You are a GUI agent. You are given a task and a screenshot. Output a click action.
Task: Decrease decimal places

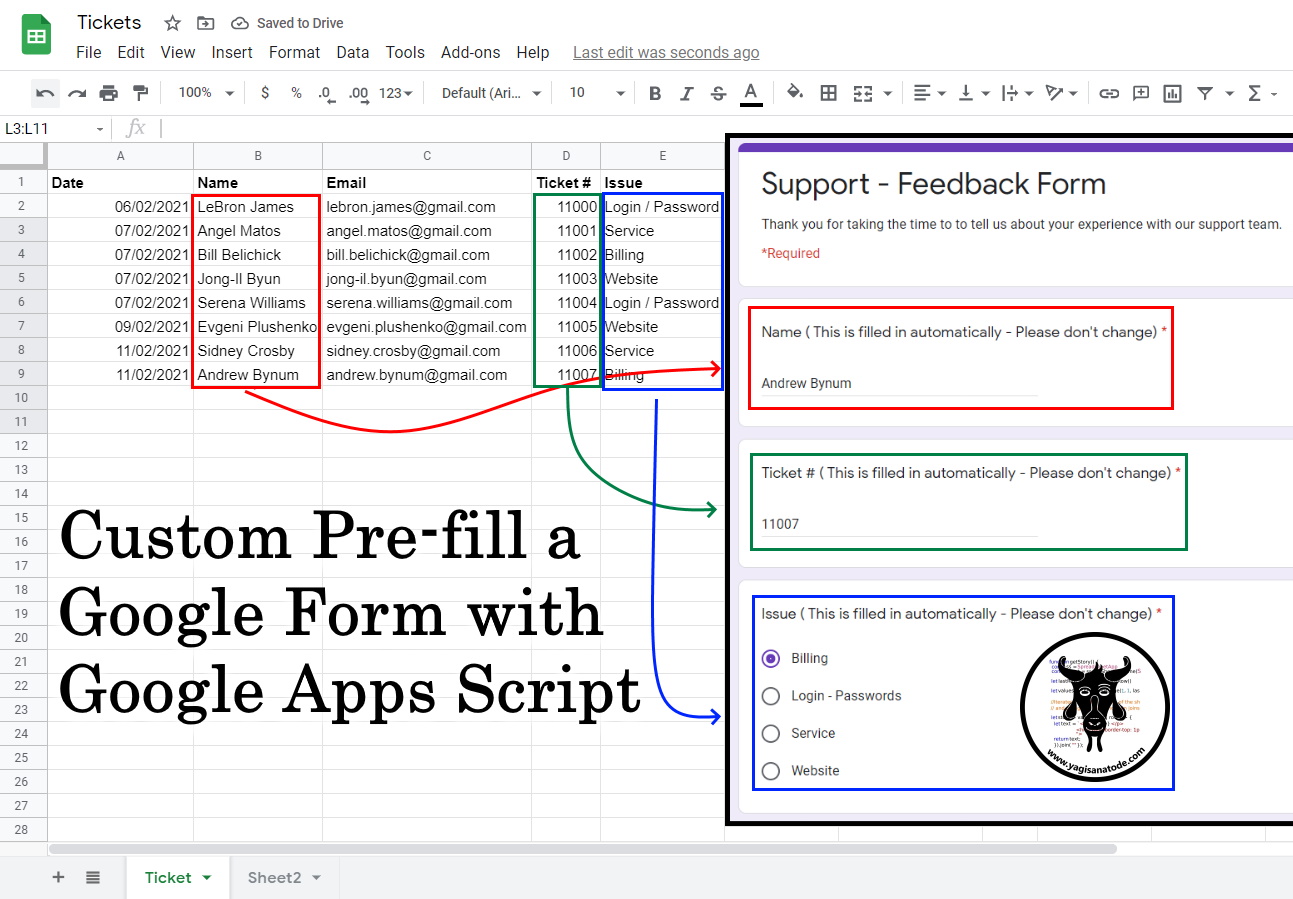(326, 93)
